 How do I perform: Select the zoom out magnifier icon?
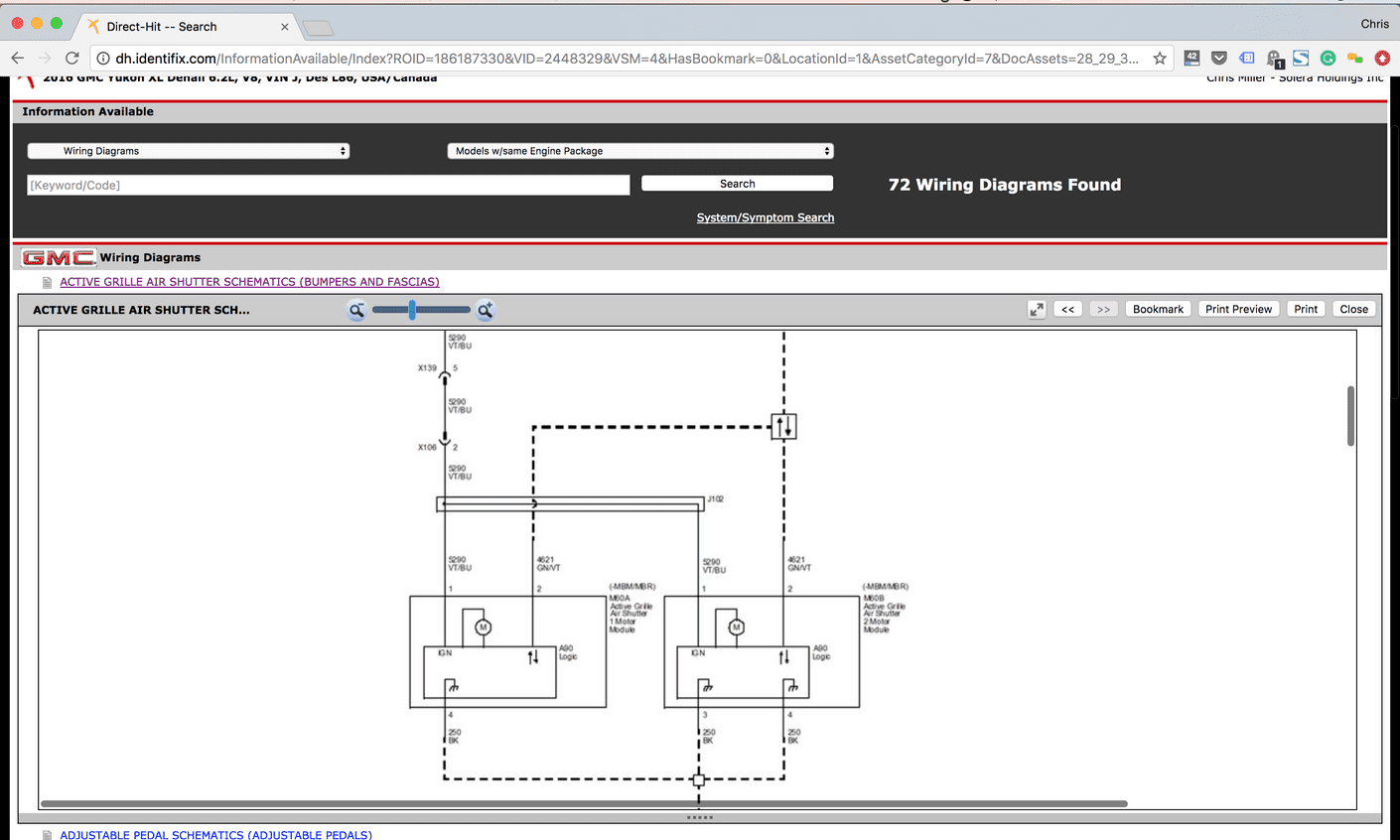pyautogui.click(x=356, y=309)
